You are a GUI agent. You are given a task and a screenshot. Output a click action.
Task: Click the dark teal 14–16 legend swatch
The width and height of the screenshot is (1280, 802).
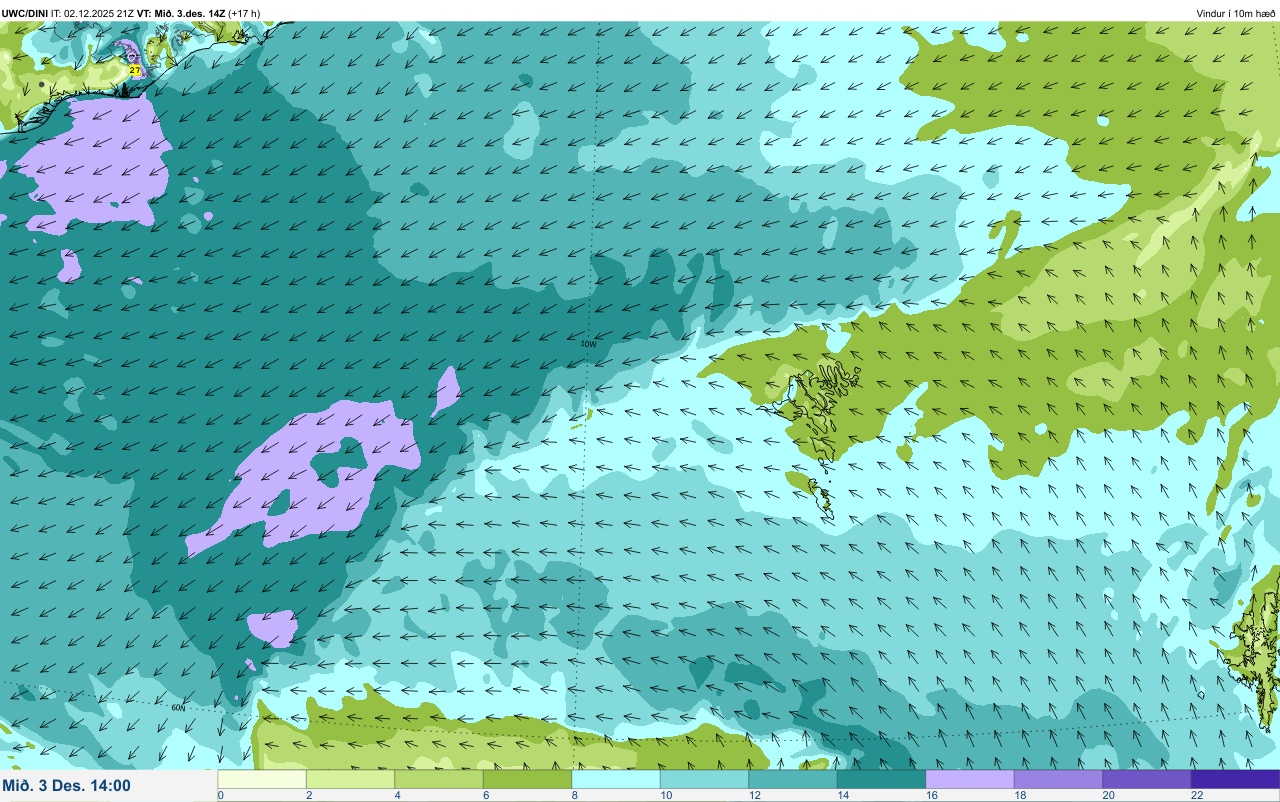point(881,779)
